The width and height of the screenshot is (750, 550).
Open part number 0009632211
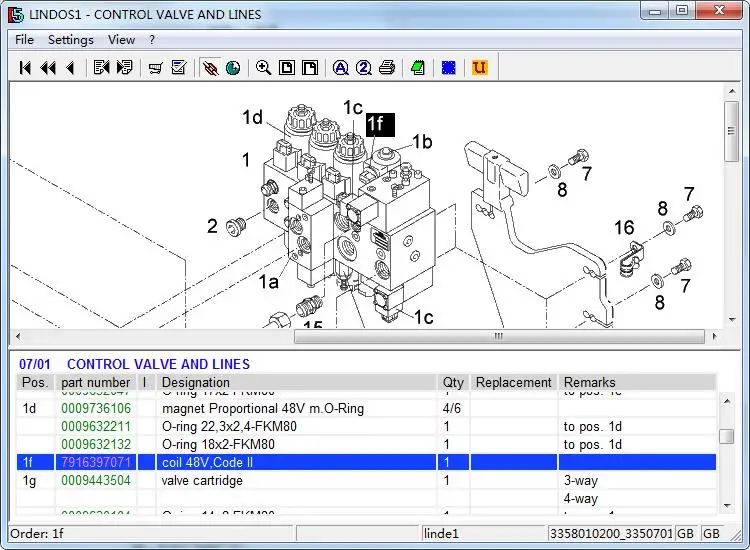(x=96, y=427)
